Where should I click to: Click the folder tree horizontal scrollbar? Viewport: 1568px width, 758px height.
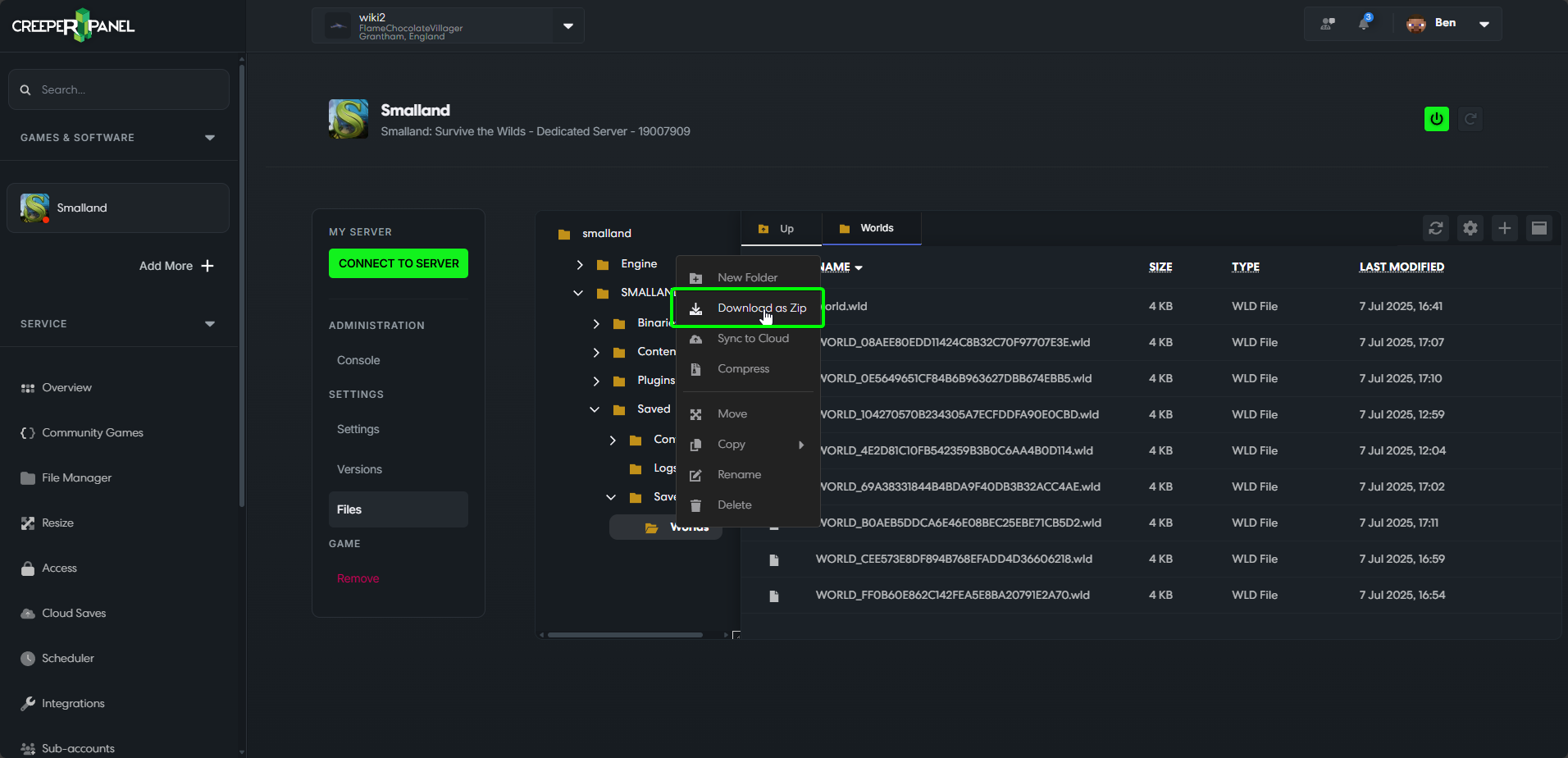(625, 634)
